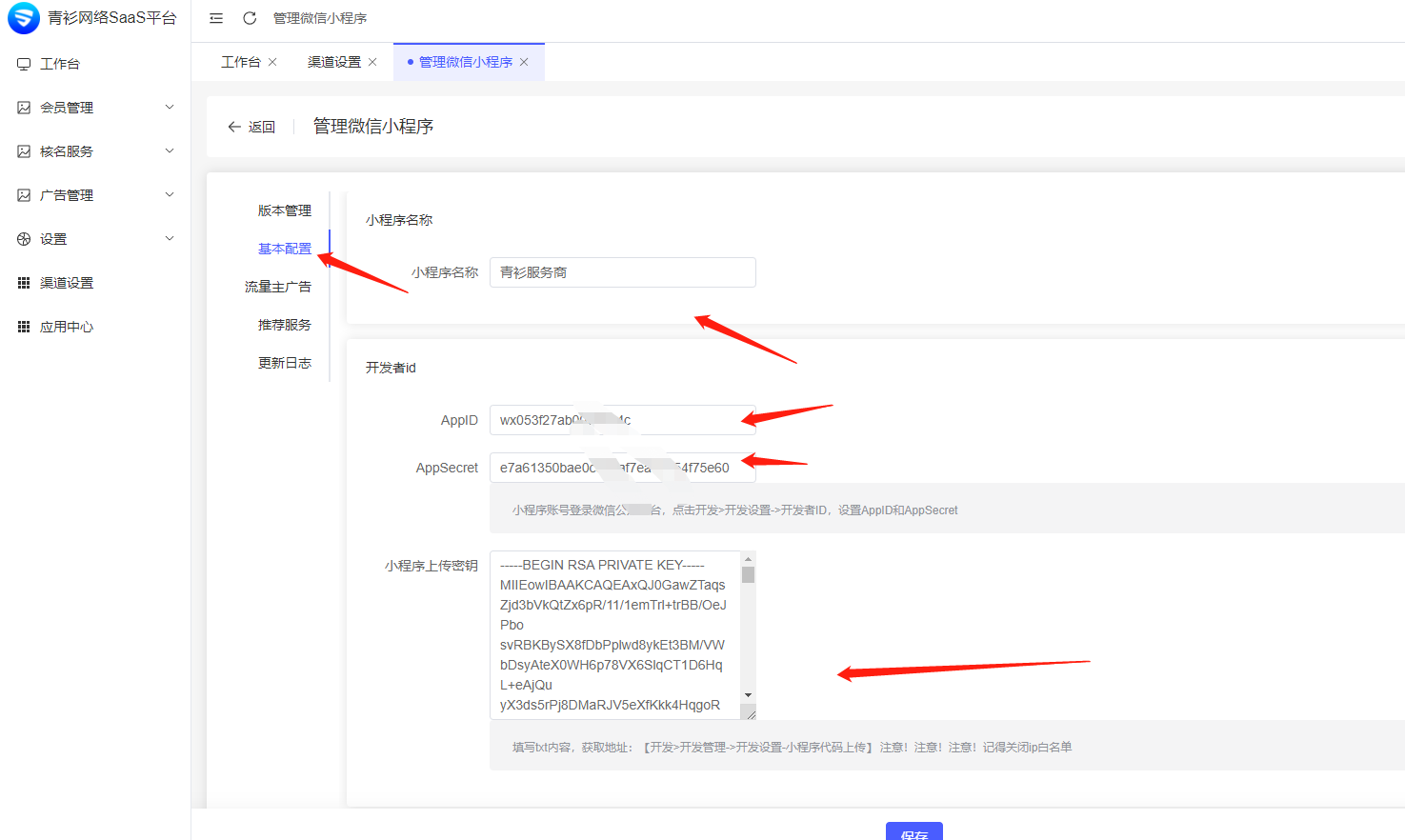Click the 设置 gear-style sidebar icon
The height and width of the screenshot is (840, 1405).
pyautogui.click(x=24, y=239)
